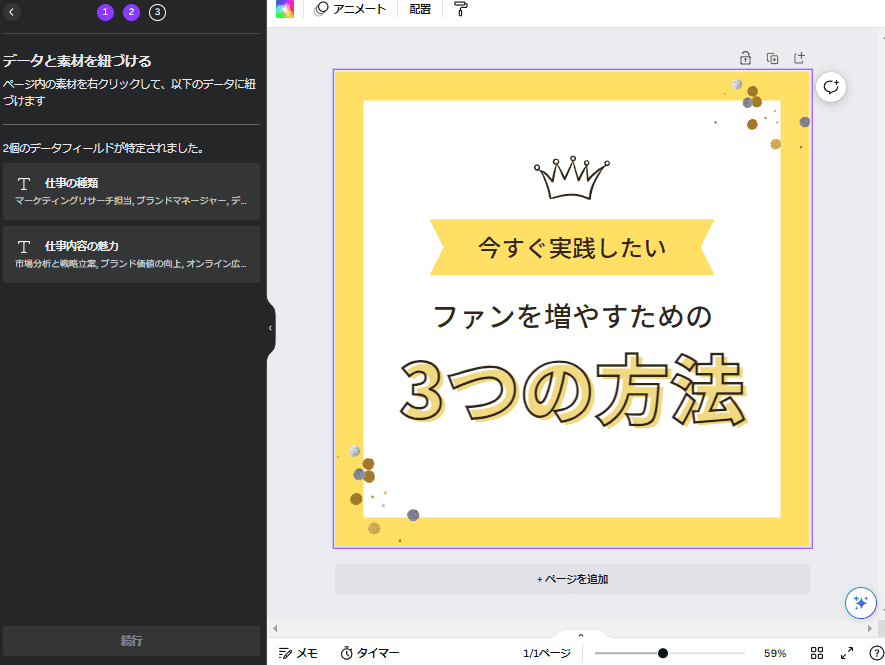Screen dimensions: 885x665
Task: Click the Magic sparkle assistant button
Action: [860, 603]
